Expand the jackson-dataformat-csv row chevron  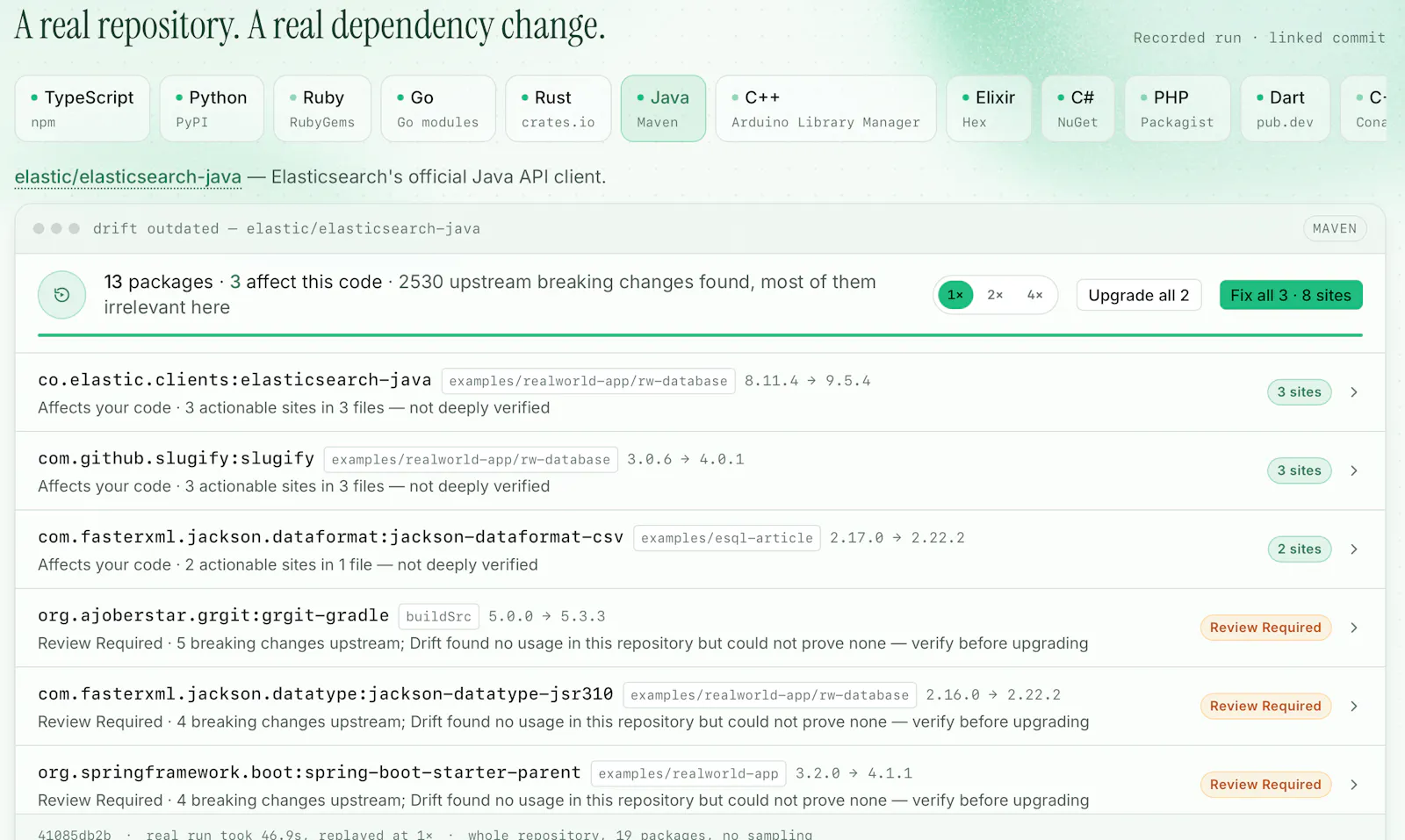tap(1354, 549)
